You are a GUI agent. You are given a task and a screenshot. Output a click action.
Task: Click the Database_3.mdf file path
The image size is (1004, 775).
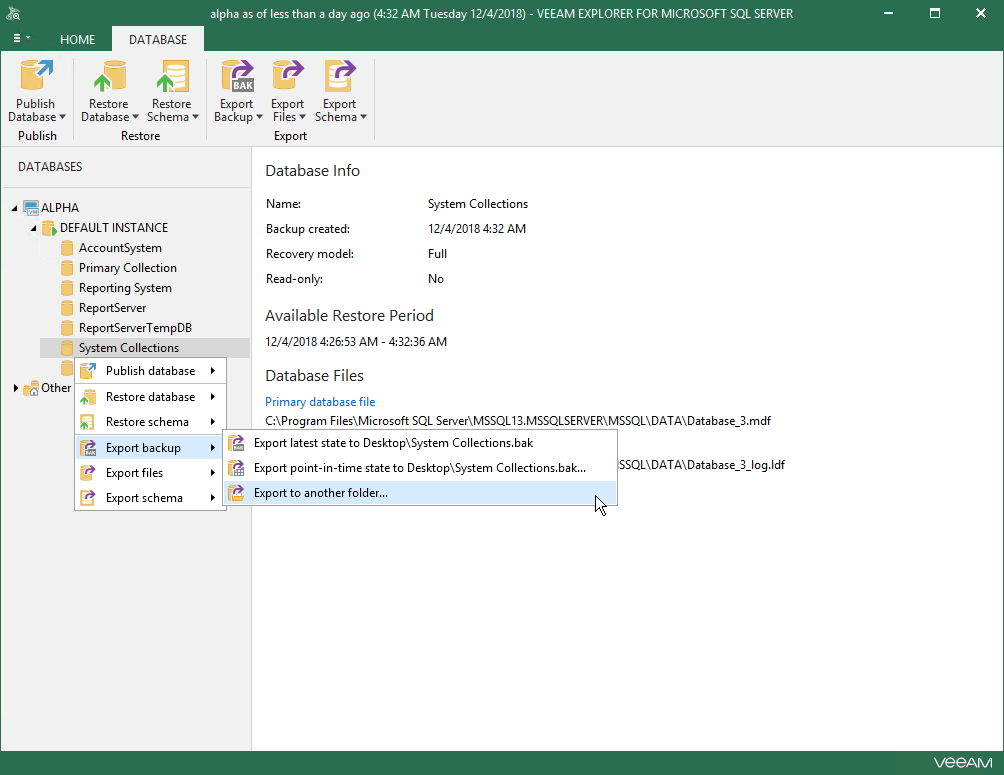coord(518,421)
